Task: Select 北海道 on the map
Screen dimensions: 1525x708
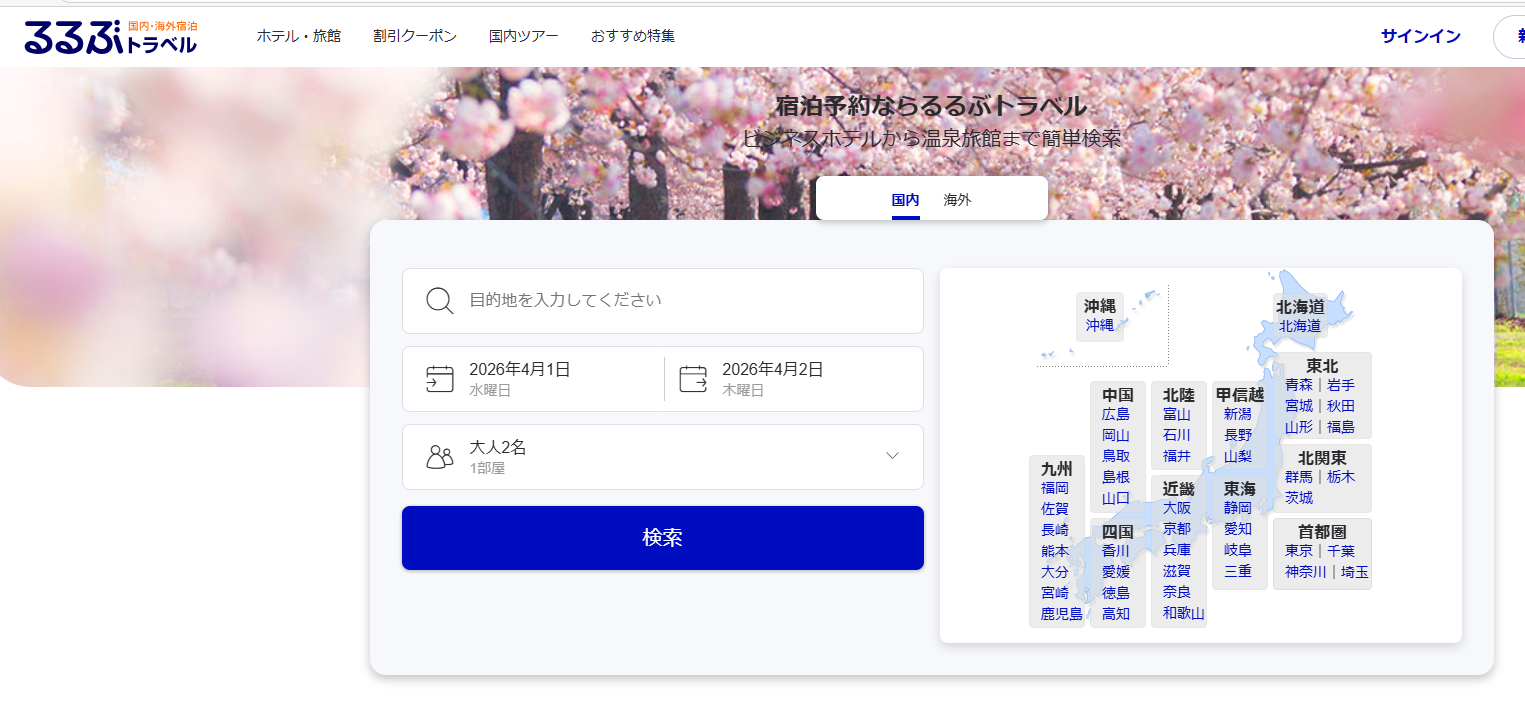Action: (1299, 326)
